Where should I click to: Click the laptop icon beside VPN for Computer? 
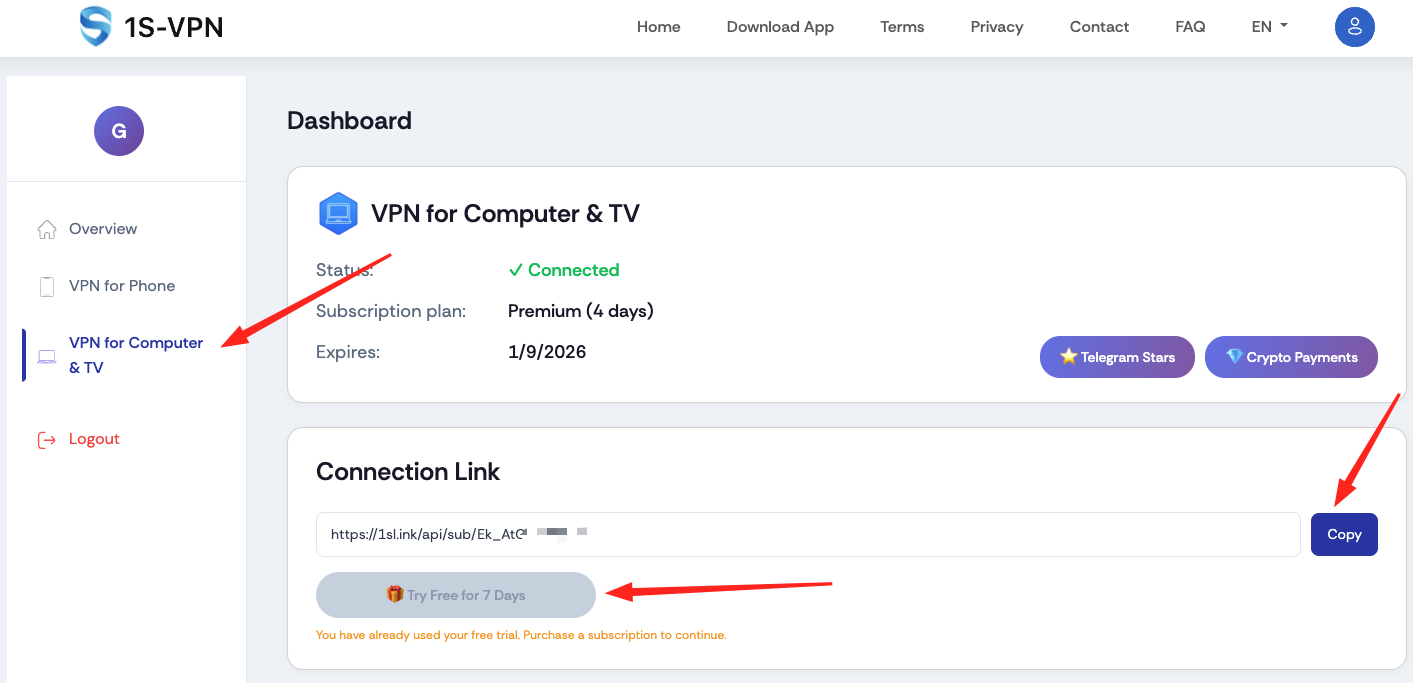(46, 355)
